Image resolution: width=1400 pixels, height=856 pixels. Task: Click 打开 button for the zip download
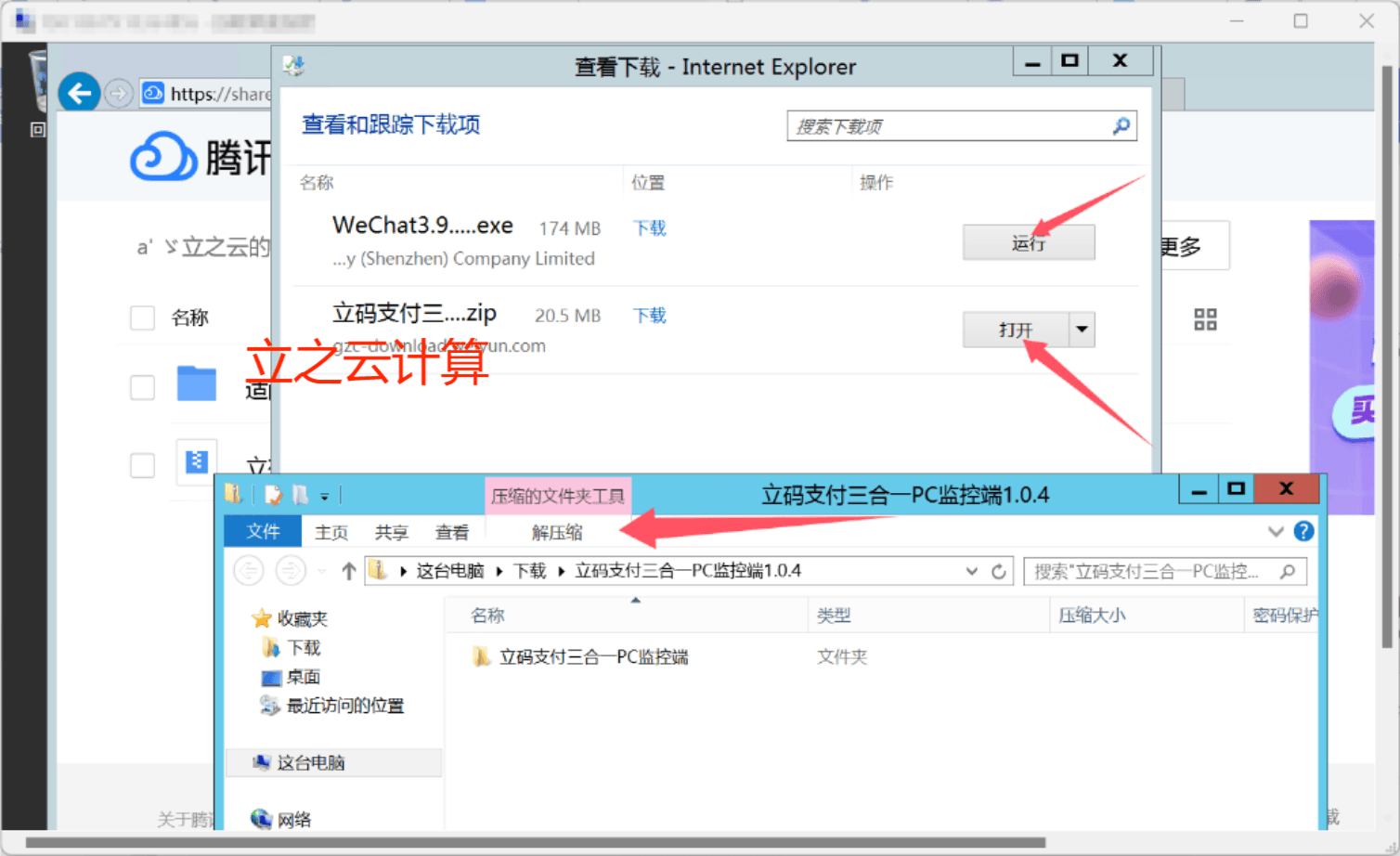tap(1016, 330)
